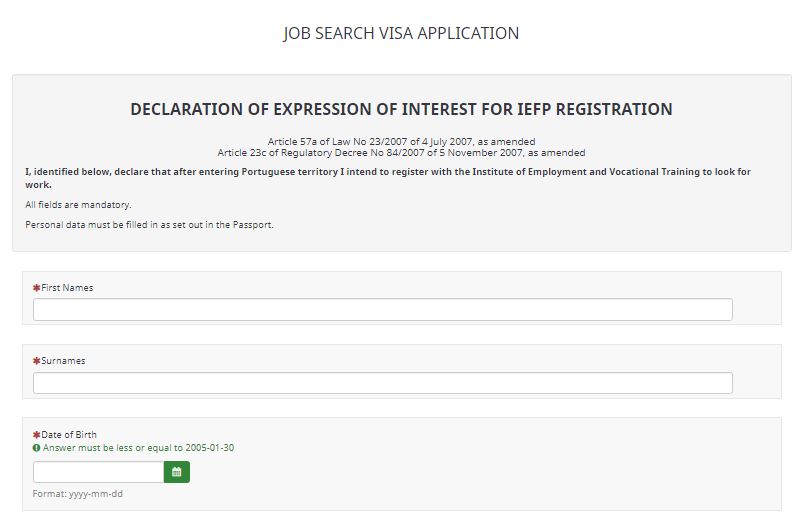Viewport: 801px width, 521px height.
Task: Click the Article 57a of Law No 23/2007 line
Action: [x=402, y=141]
